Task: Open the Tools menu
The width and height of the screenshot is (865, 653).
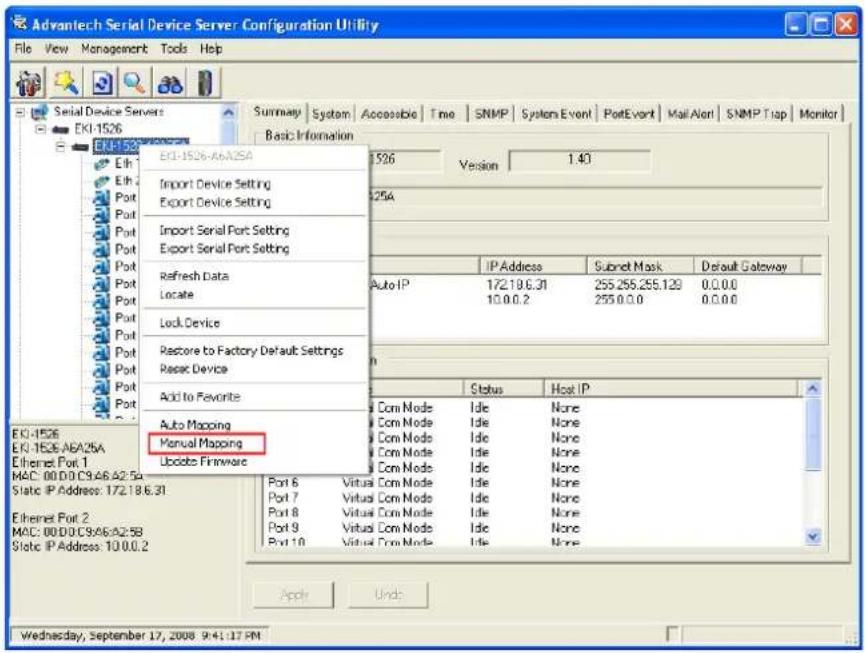Action: click(174, 49)
